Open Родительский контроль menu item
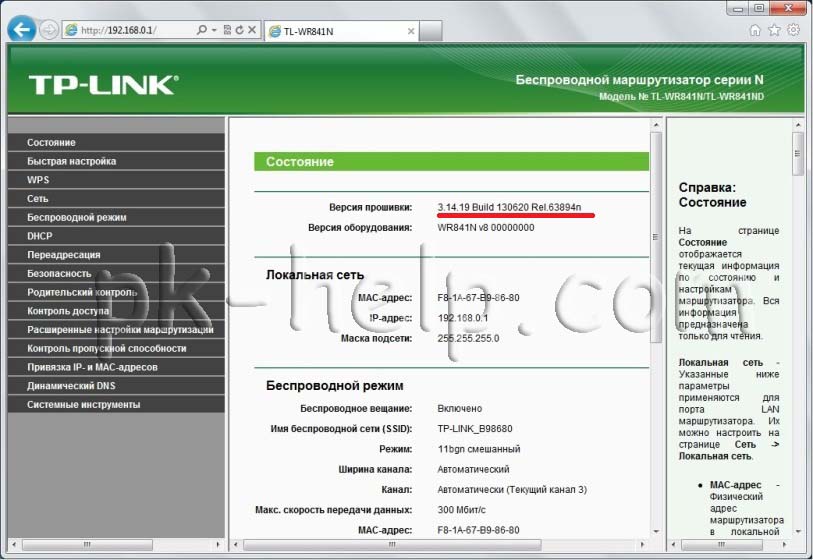The image size is (813, 560). coord(117,292)
